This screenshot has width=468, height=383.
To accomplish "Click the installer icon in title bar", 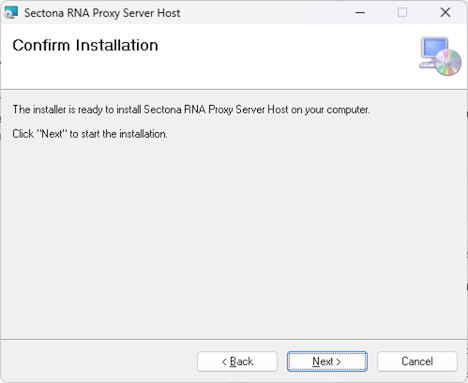I will 11,13.
